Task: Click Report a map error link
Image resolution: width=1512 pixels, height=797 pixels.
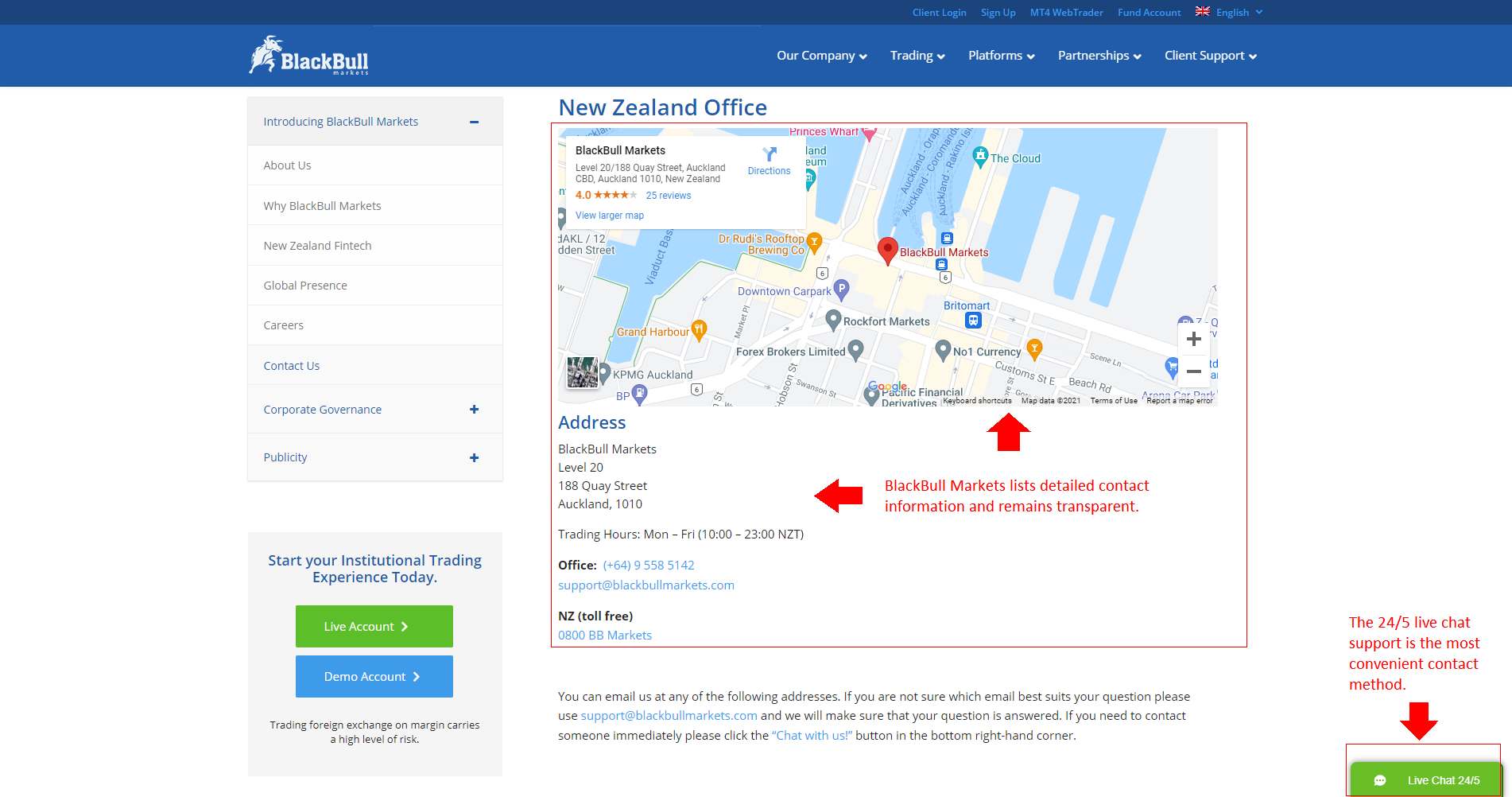Action: click(x=1180, y=401)
